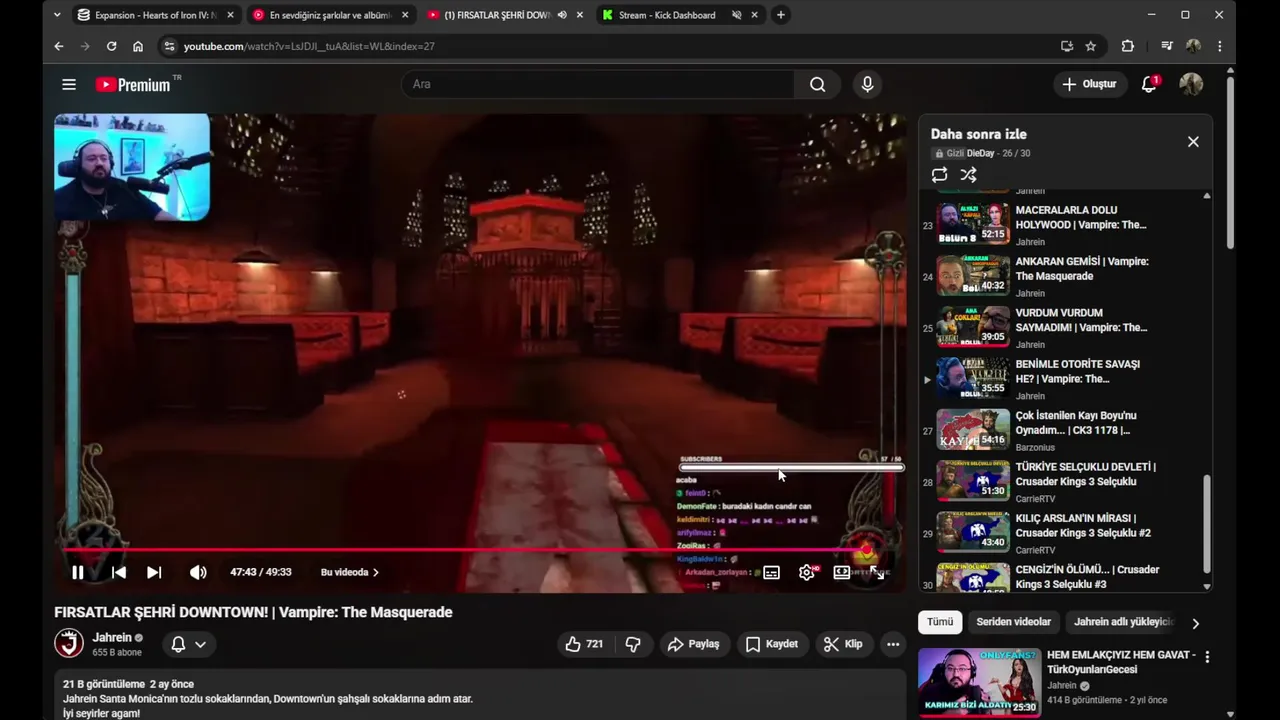Switch to 'En sevdiğiniz şarkılar' tab

(328, 15)
